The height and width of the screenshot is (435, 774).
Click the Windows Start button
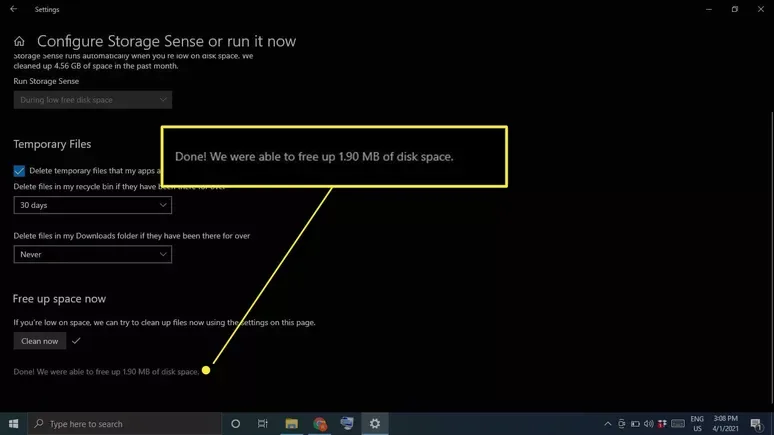click(x=13, y=424)
